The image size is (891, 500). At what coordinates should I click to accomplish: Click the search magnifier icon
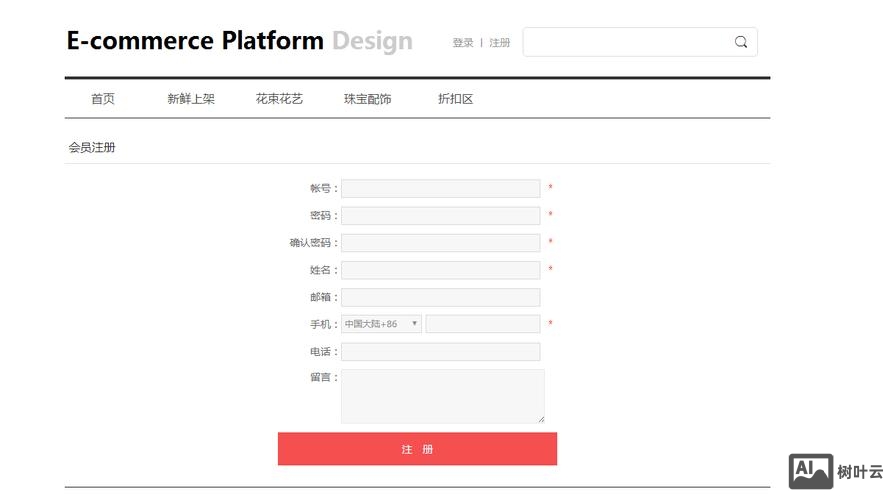(x=741, y=42)
